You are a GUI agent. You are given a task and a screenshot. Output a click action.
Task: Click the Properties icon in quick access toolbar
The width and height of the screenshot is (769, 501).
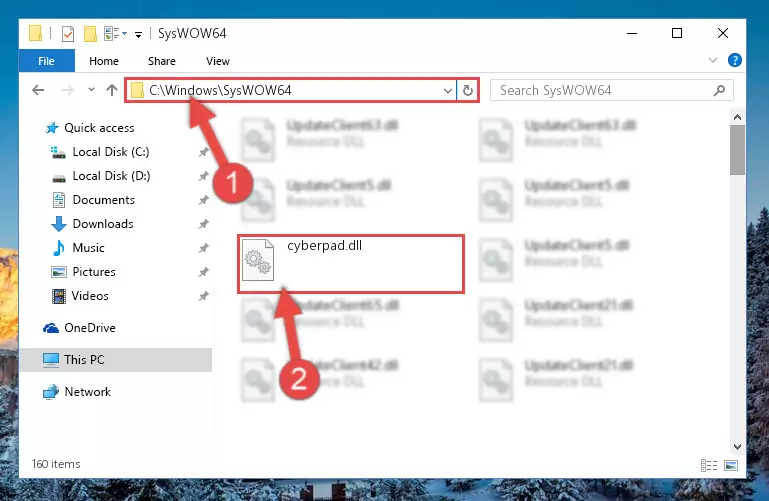68,34
